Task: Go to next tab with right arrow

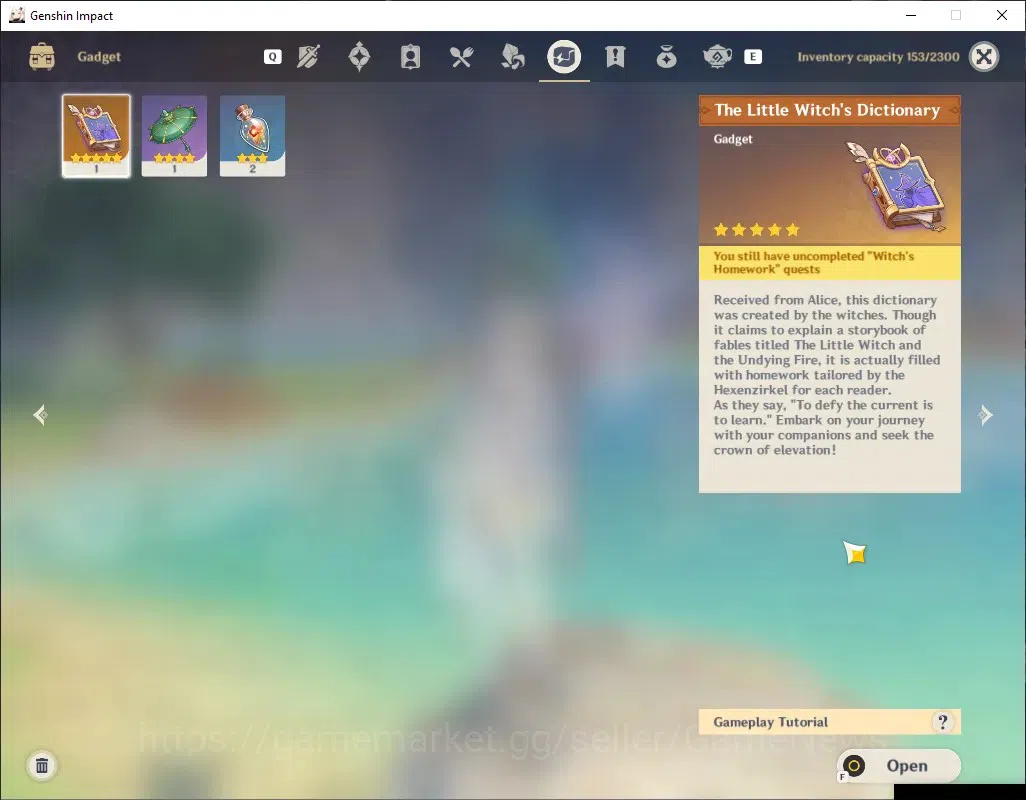Action: pos(985,415)
